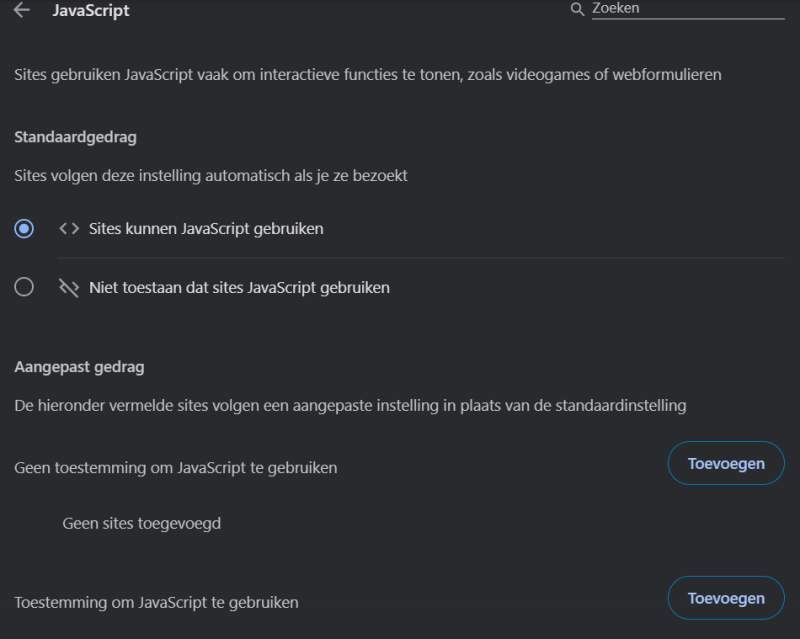Viewport: 800px width, 639px height.
Task: Click Toevoegen next to "Geen toestemming om JavaScript te gebruiken"
Action: click(x=726, y=463)
